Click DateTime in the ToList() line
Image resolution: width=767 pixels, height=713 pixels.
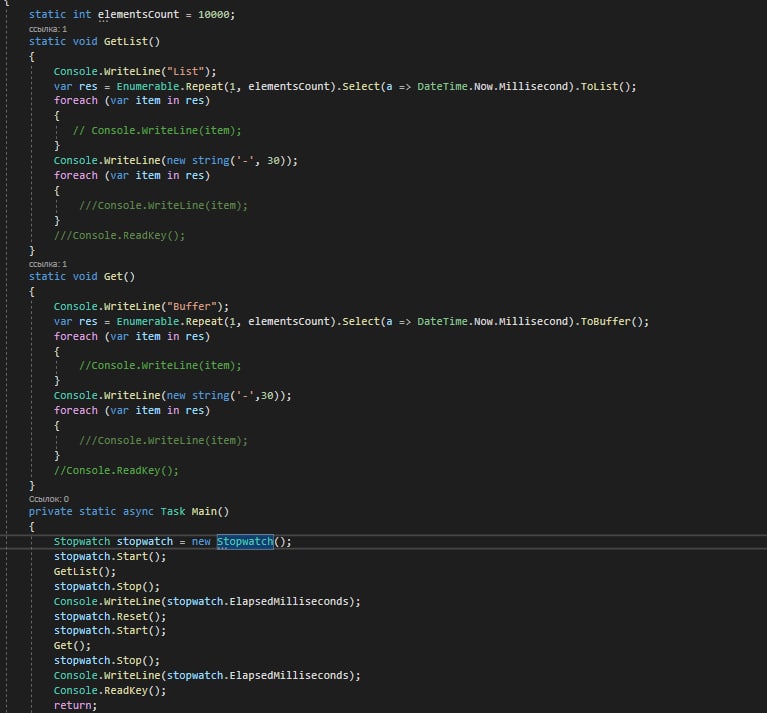tap(442, 87)
